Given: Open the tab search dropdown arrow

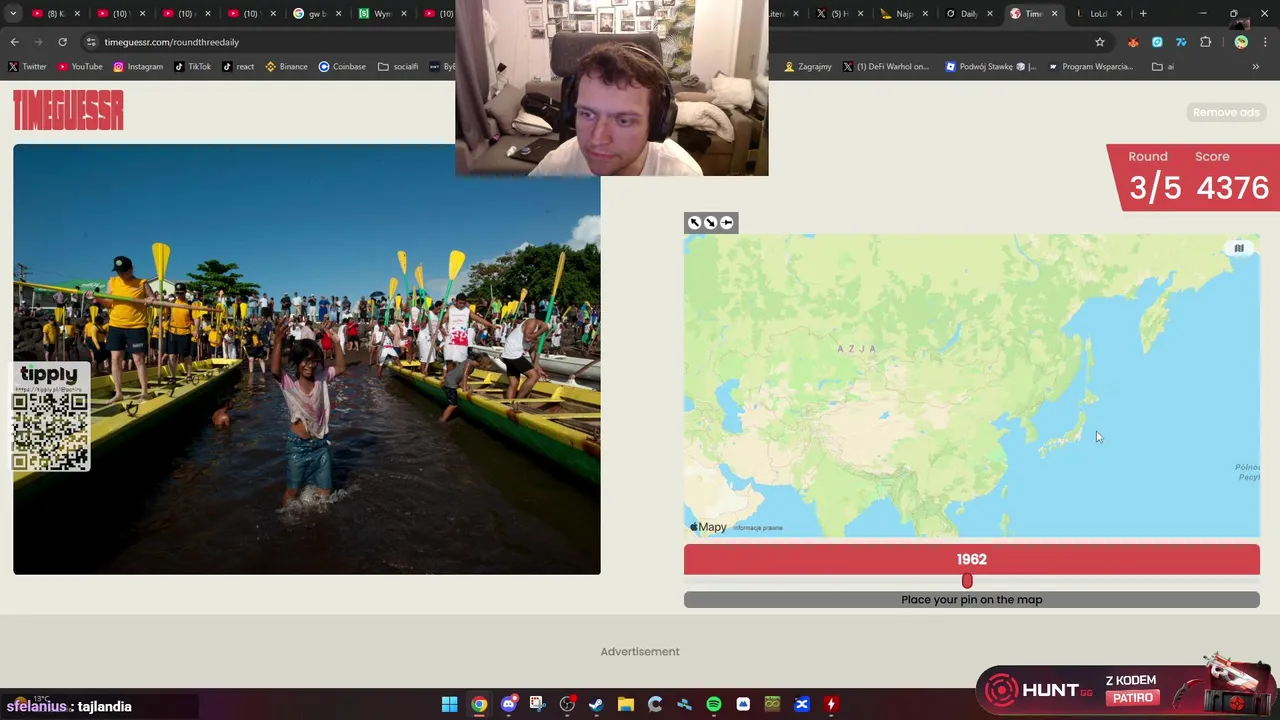Looking at the screenshot, I should point(13,13).
